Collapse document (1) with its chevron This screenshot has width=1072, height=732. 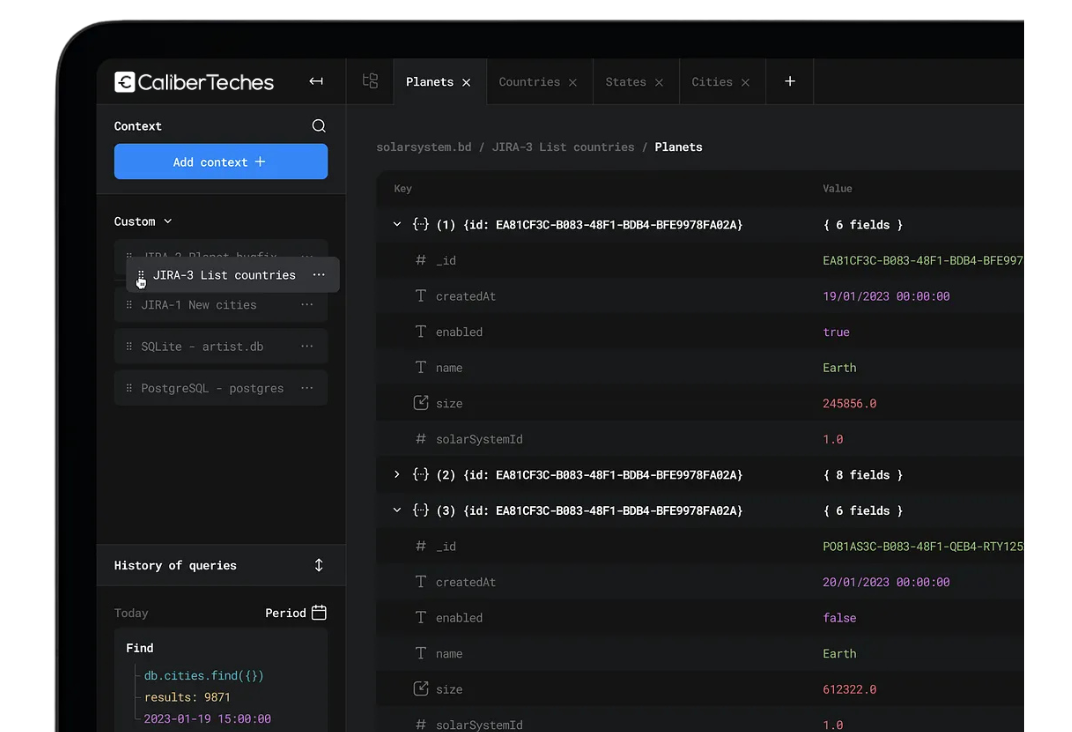pyautogui.click(x=397, y=224)
